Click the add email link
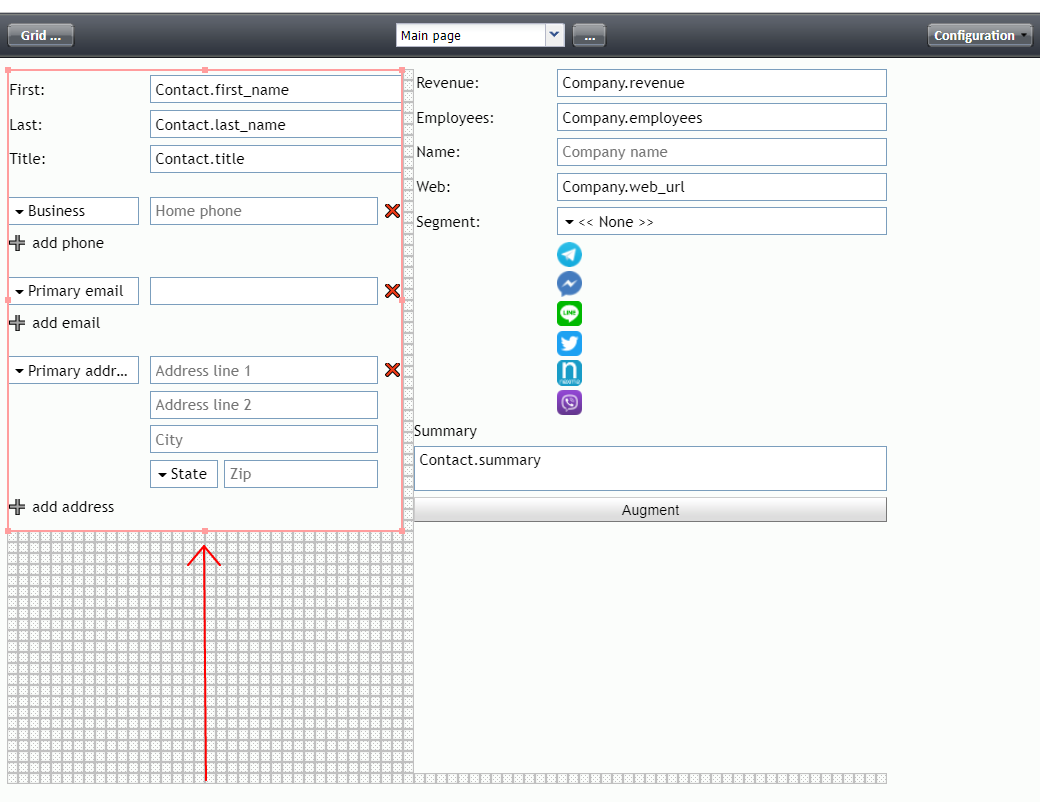Viewport: 1040px width, 802px height. [x=66, y=323]
